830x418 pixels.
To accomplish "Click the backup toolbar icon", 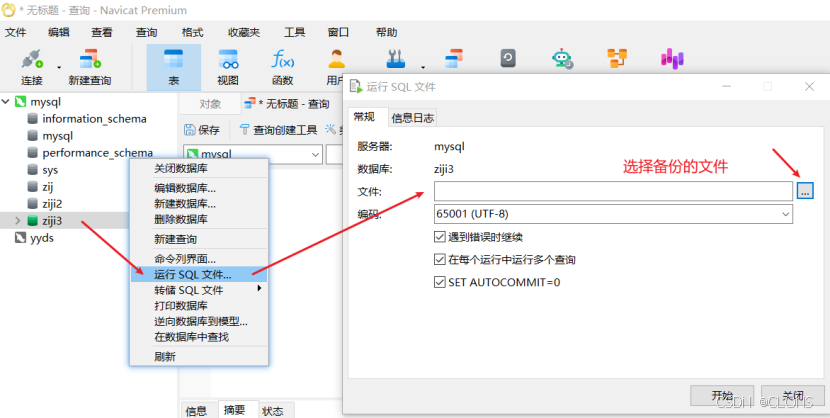I will pos(508,58).
